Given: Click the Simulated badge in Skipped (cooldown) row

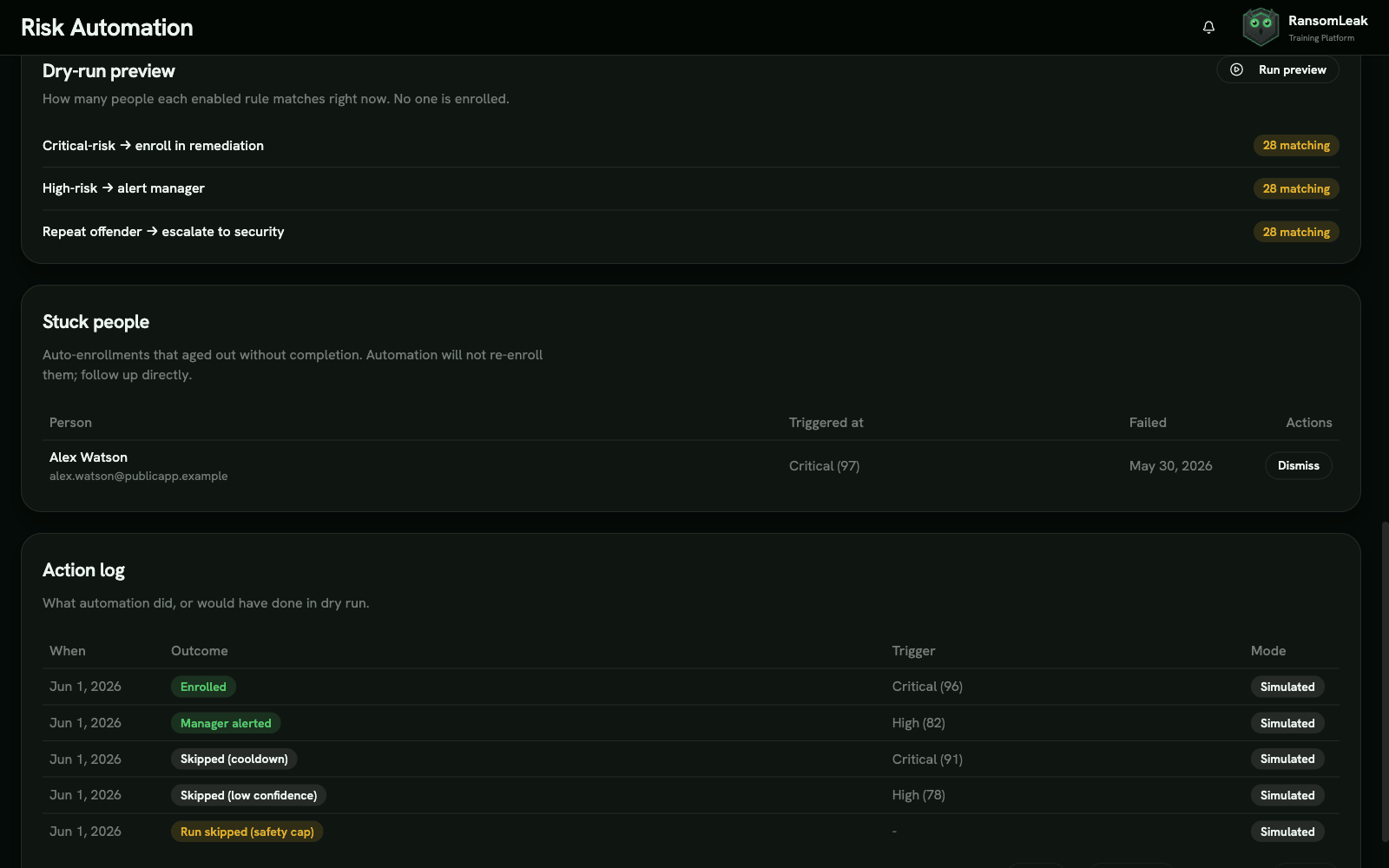Looking at the screenshot, I should [x=1287, y=759].
